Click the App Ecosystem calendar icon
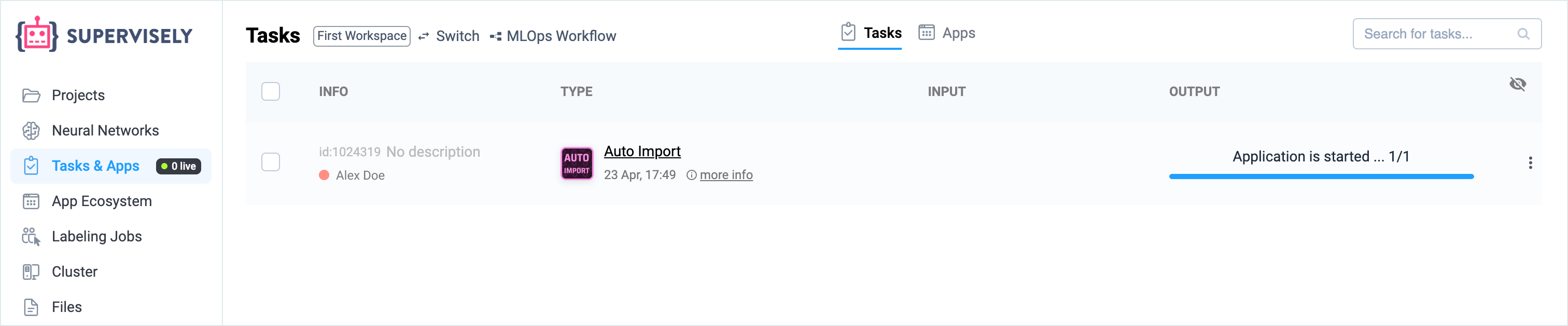The height and width of the screenshot is (326, 1568). [x=31, y=202]
